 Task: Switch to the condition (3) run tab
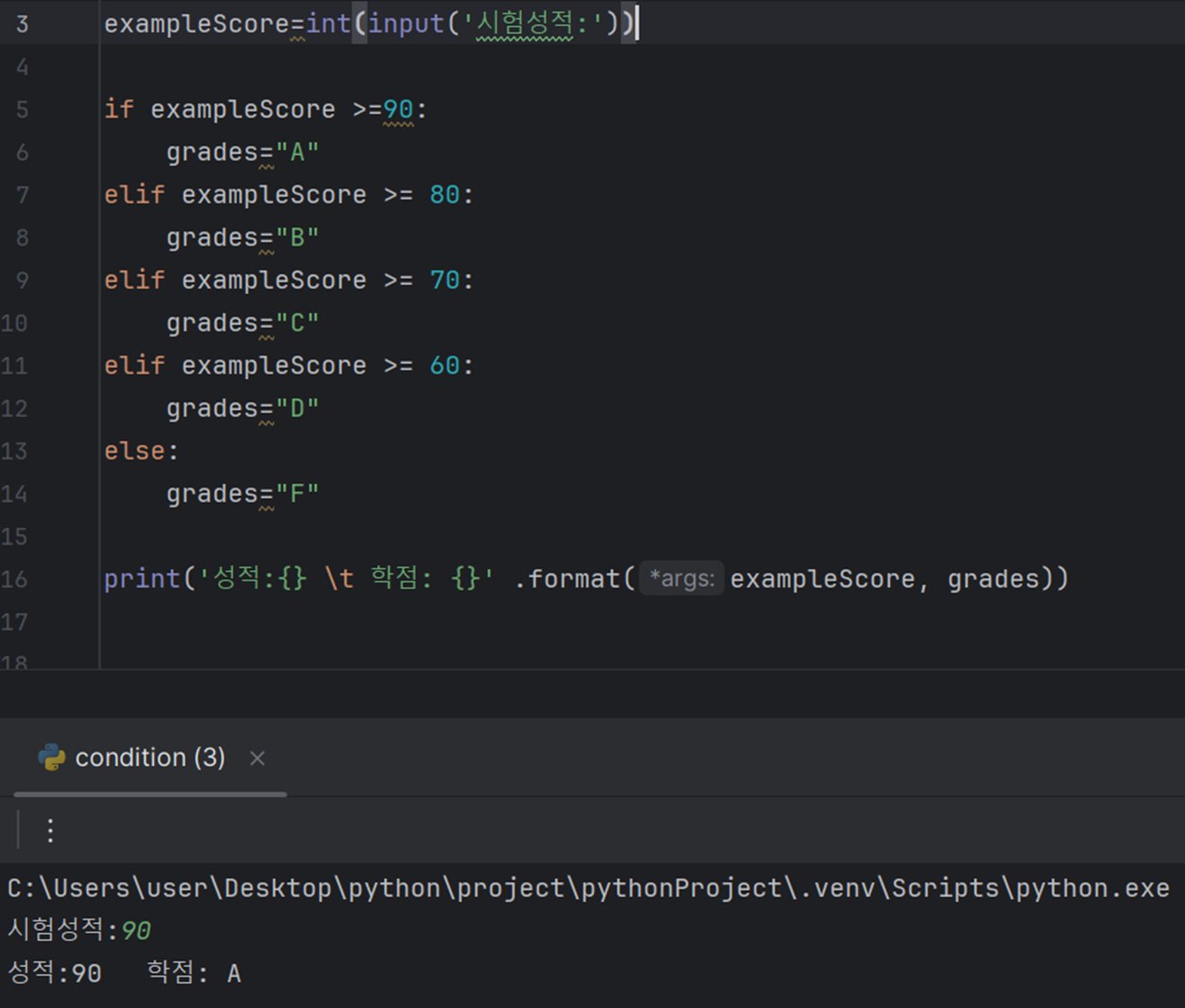pyautogui.click(x=150, y=757)
